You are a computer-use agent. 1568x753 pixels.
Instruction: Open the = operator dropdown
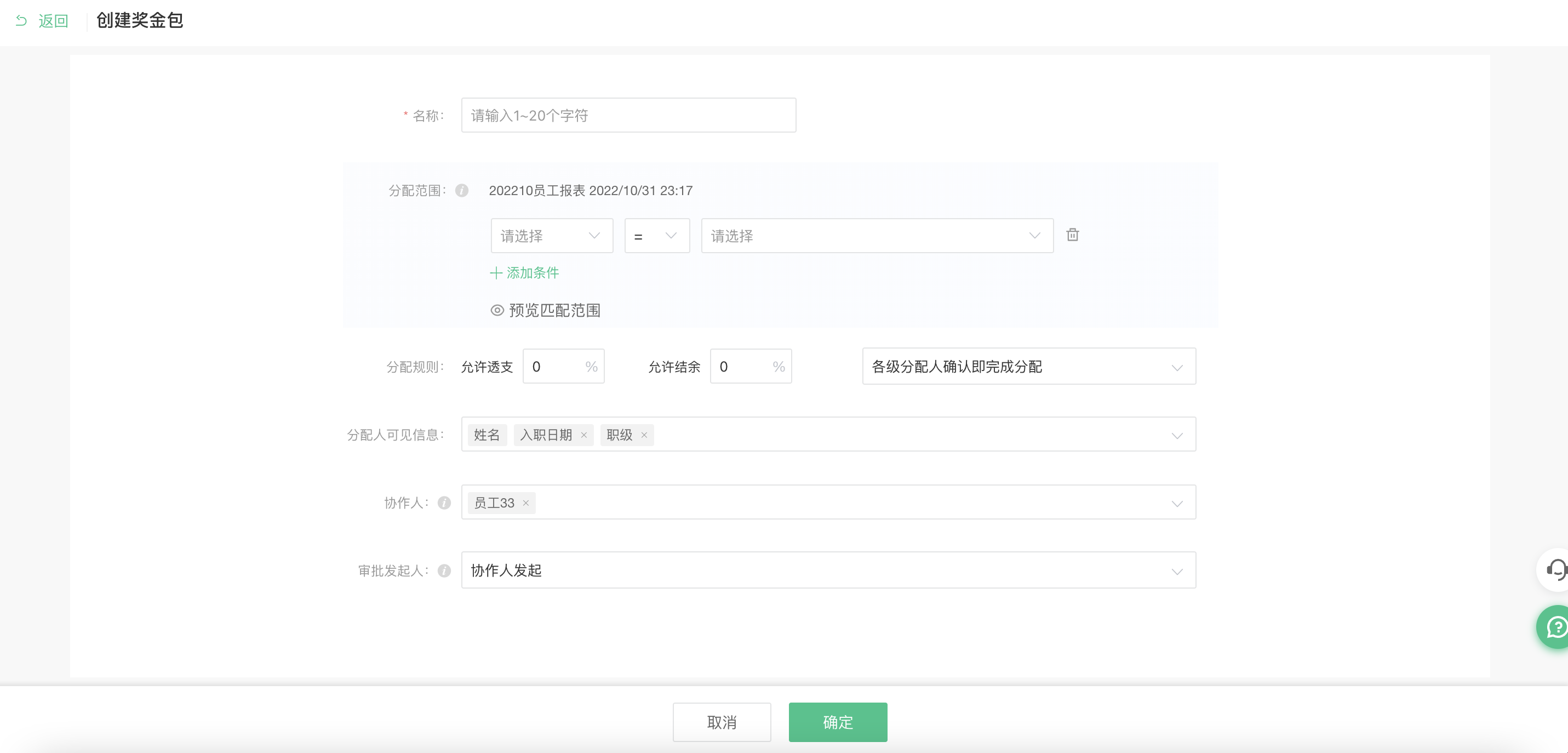point(657,236)
